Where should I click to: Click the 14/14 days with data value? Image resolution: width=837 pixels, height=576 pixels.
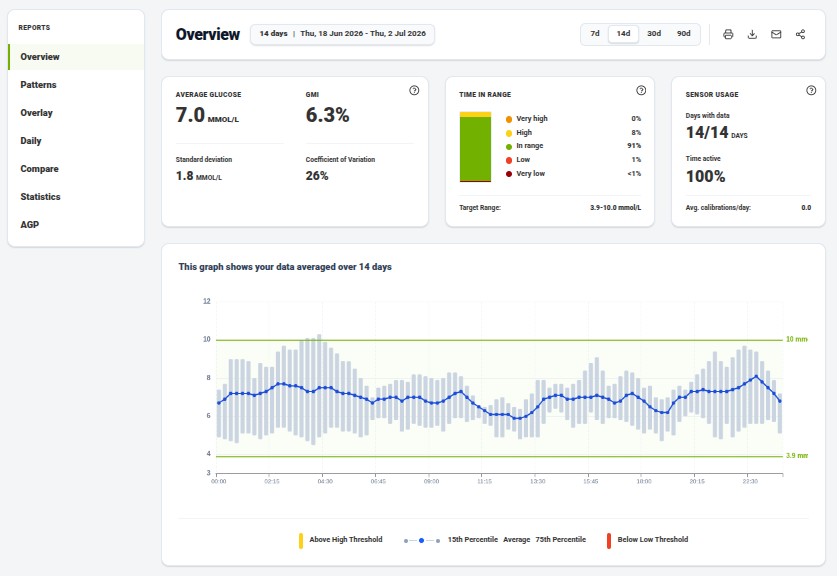(707, 132)
